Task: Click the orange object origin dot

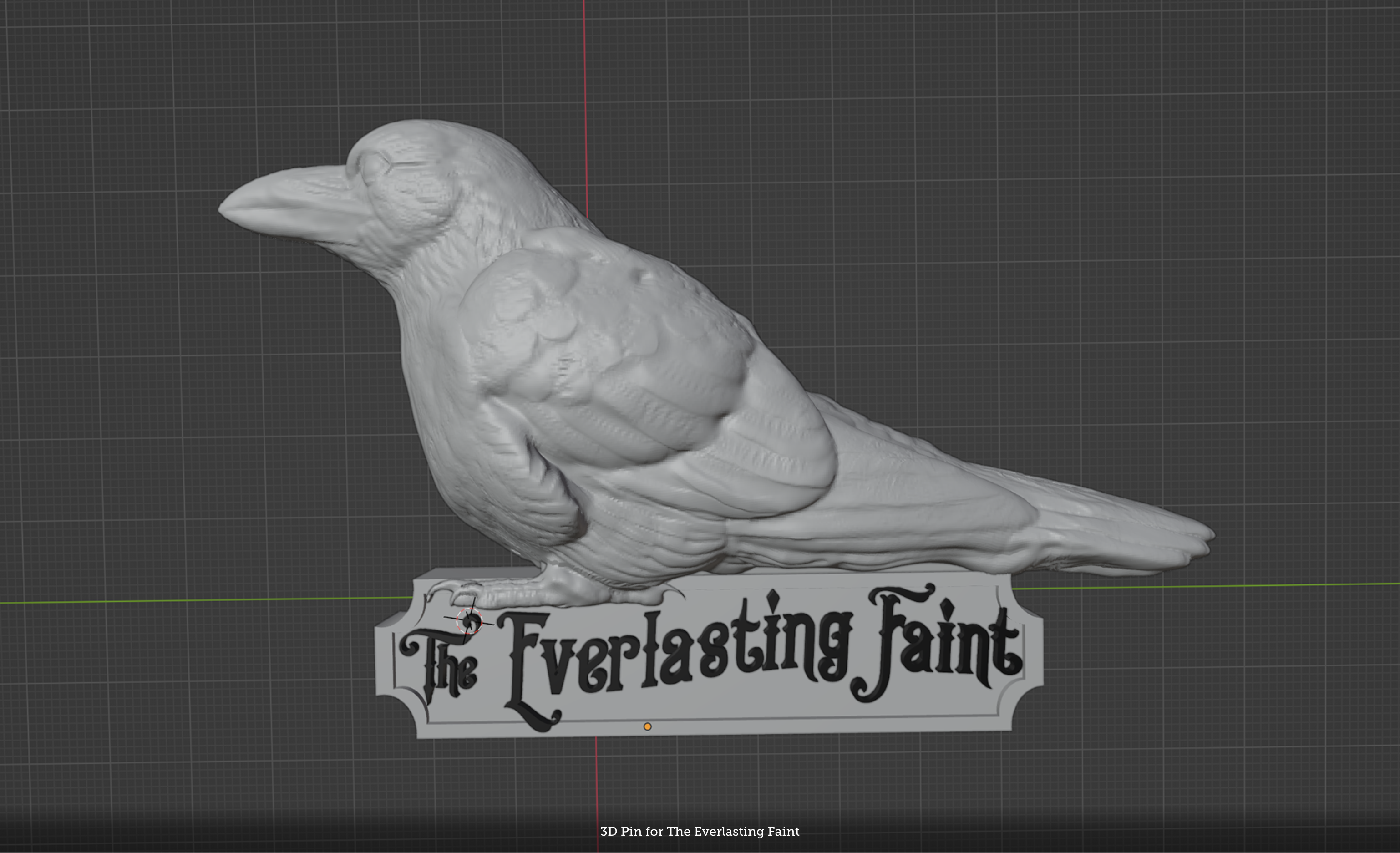Action: 647,726
